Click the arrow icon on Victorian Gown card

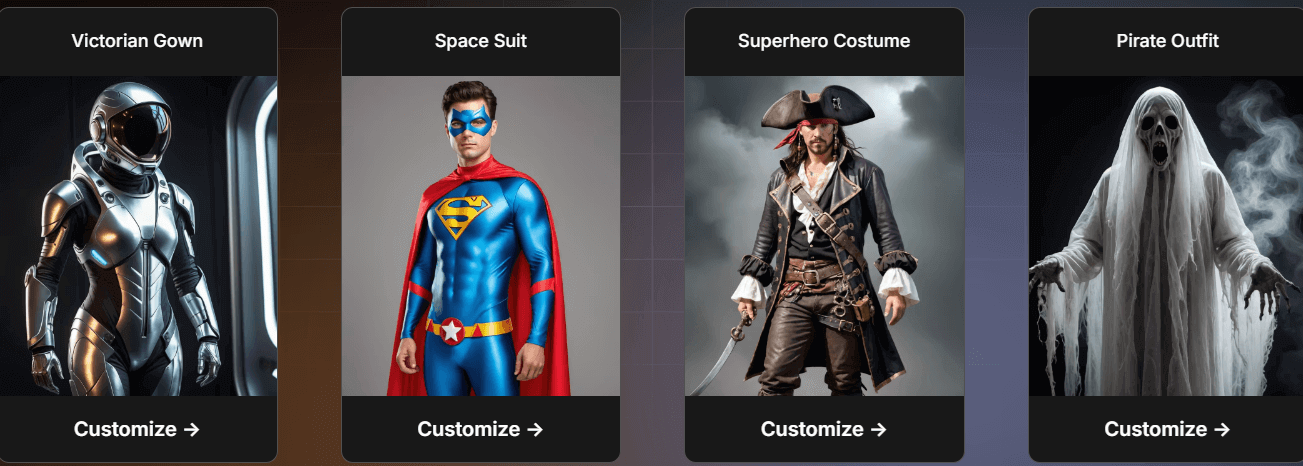pyautogui.click(x=191, y=429)
